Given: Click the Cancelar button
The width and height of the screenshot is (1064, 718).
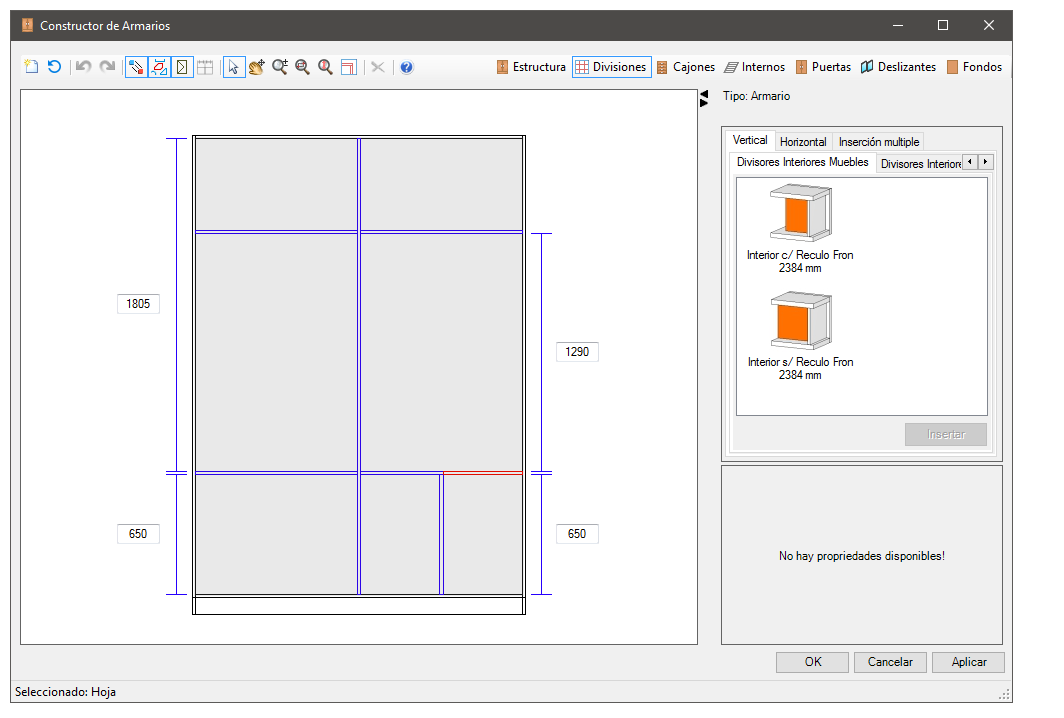Looking at the screenshot, I should tap(890, 662).
